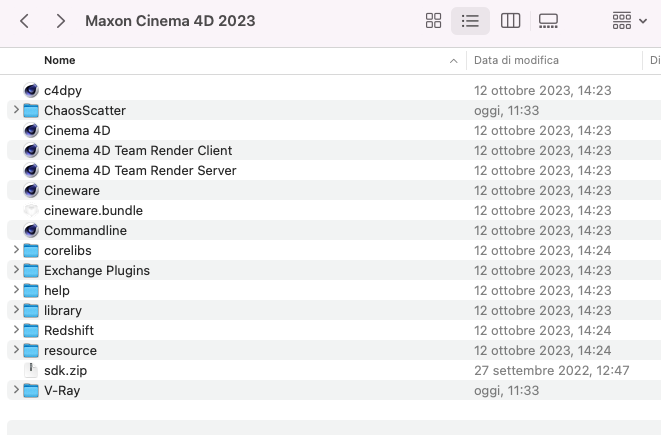This screenshot has height=435, width=661.
Task: Click the Cinema 4D Team Render Client name
Action: click(138, 150)
